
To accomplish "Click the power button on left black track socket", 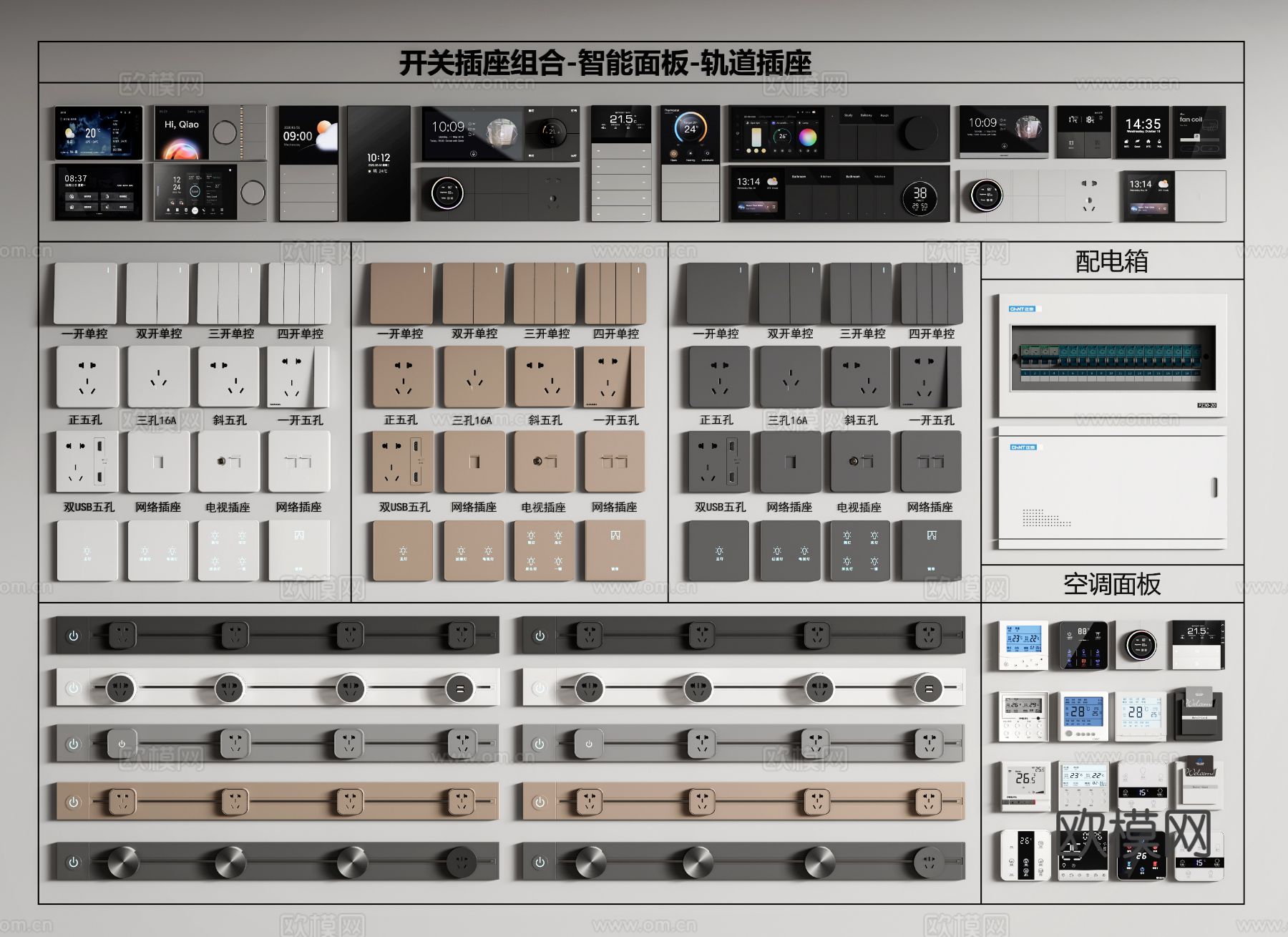I will (x=73, y=636).
